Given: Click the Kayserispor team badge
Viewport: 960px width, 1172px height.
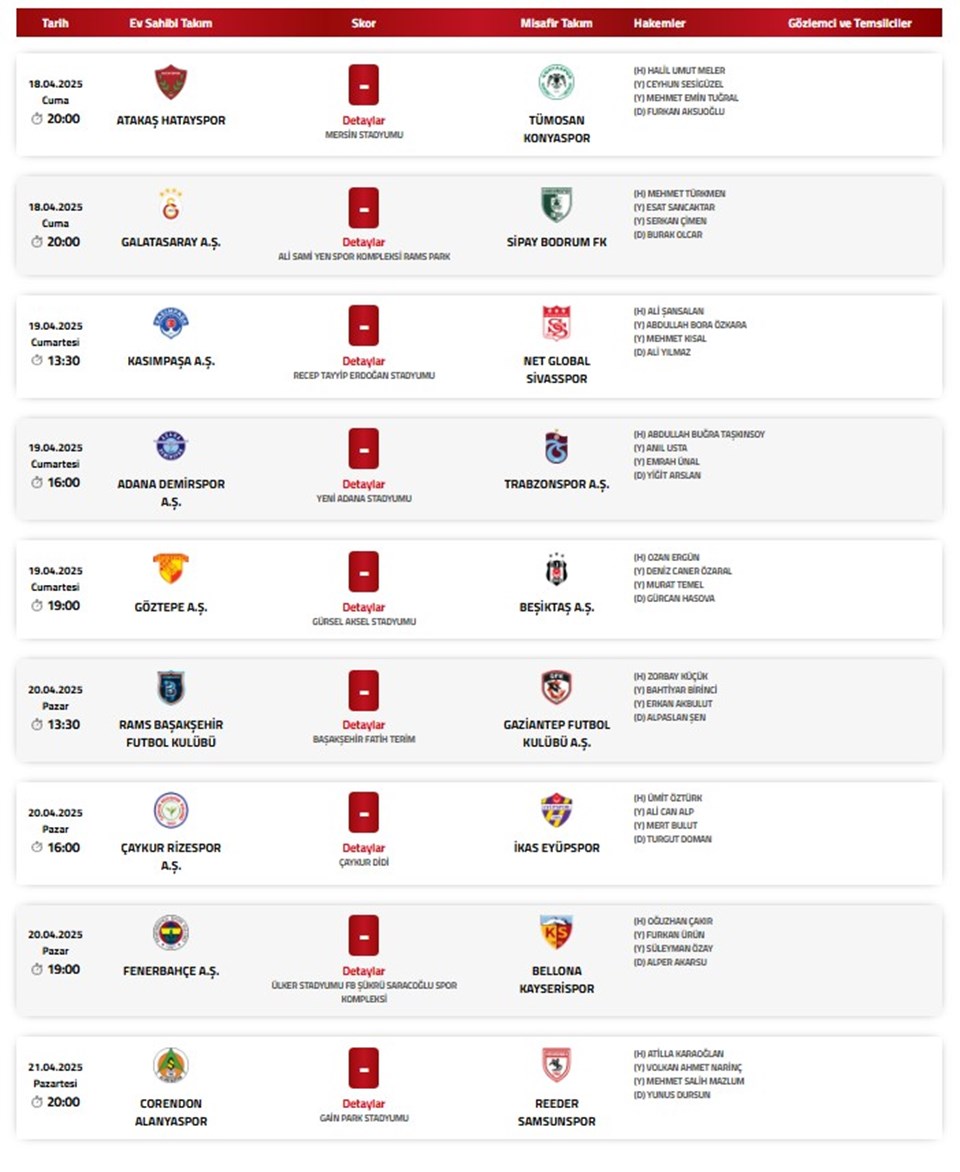Looking at the screenshot, I should point(556,932).
